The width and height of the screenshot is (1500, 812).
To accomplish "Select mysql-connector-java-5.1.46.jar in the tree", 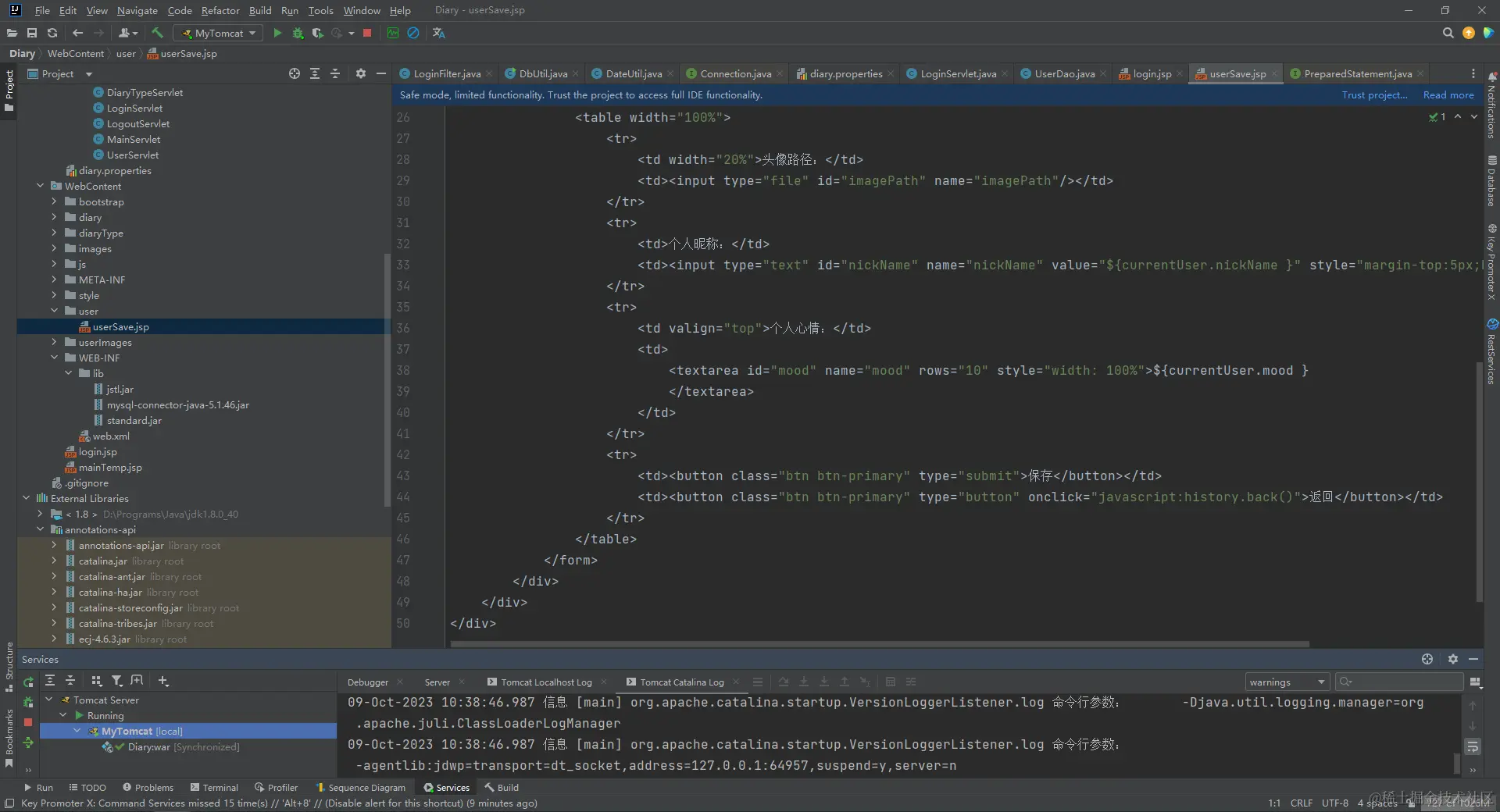I will point(177,404).
